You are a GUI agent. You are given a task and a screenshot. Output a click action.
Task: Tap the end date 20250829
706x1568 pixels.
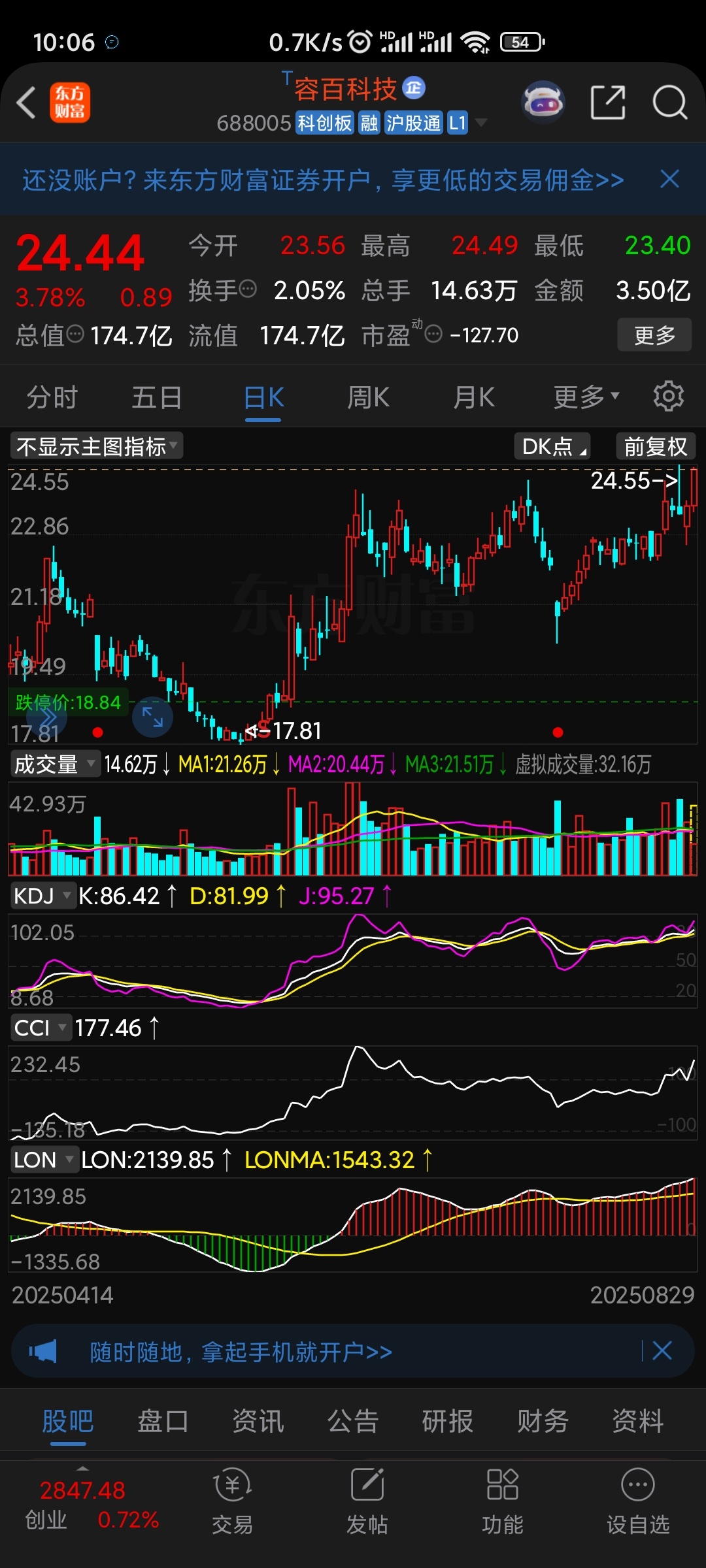(642, 1295)
